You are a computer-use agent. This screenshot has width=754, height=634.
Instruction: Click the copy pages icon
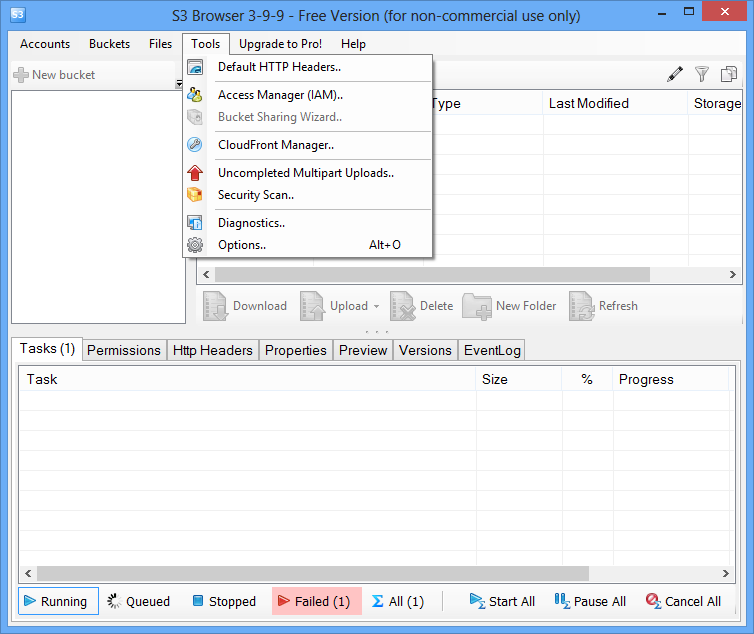click(729, 74)
